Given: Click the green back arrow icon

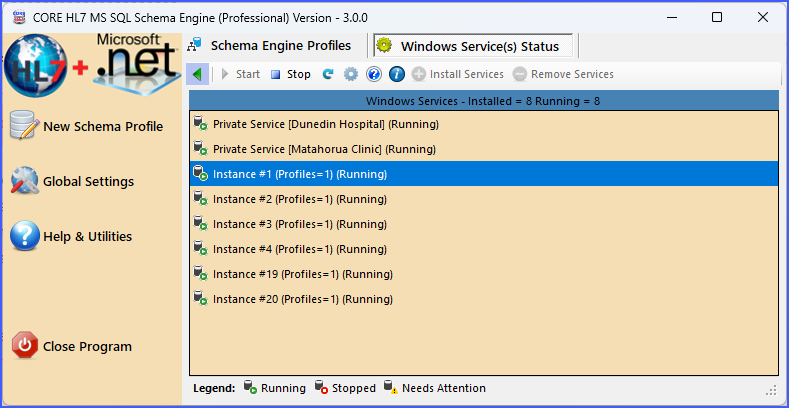Looking at the screenshot, I should click(x=197, y=74).
